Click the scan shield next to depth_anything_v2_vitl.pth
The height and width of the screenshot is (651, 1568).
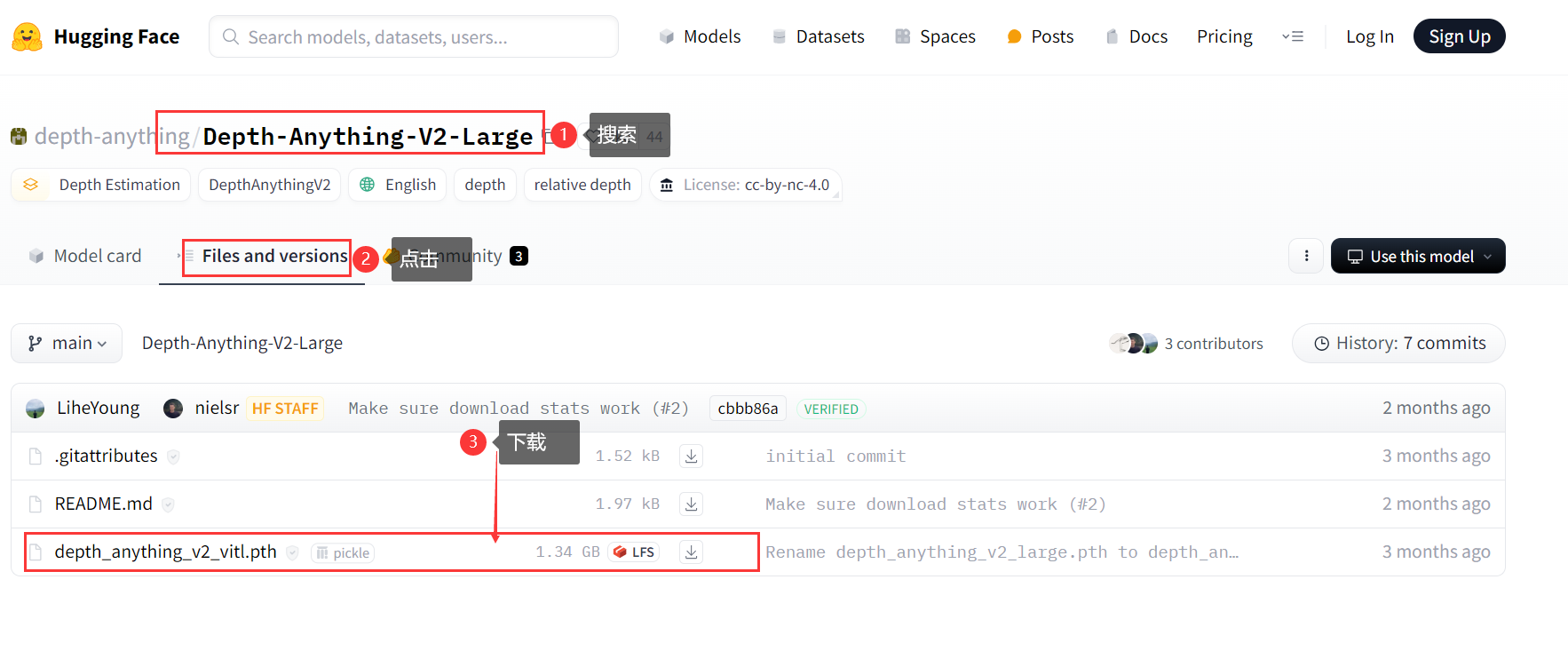(x=292, y=552)
